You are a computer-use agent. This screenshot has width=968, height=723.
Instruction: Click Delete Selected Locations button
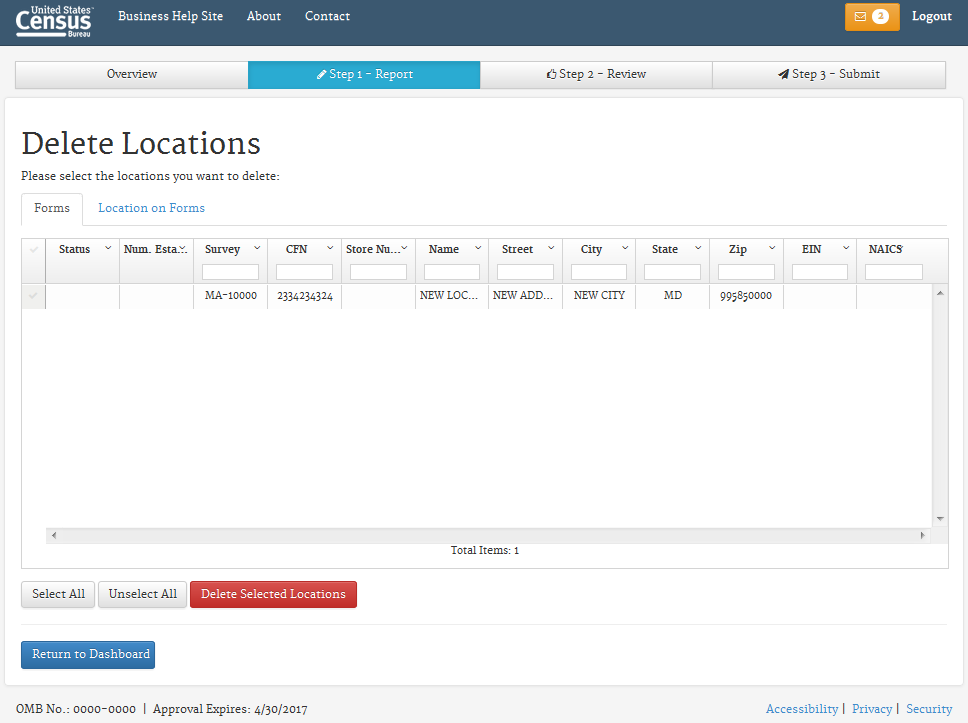(273, 594)
